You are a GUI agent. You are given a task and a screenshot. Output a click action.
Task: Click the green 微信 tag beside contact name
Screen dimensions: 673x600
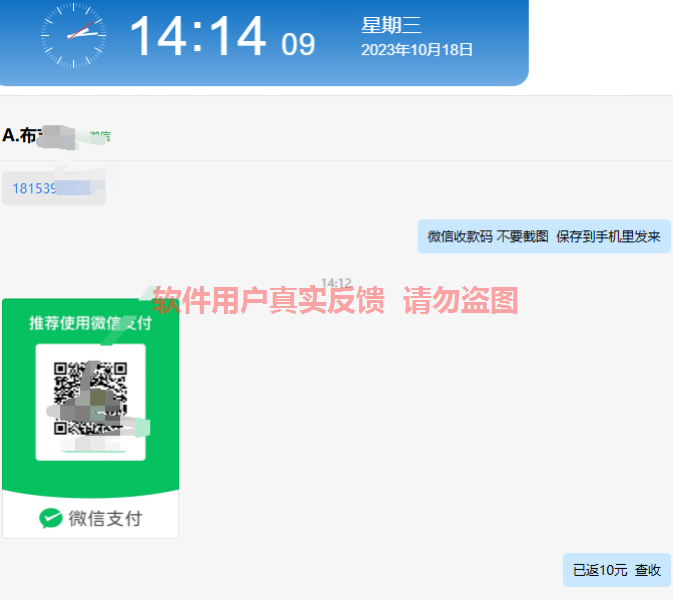point(99,136)
